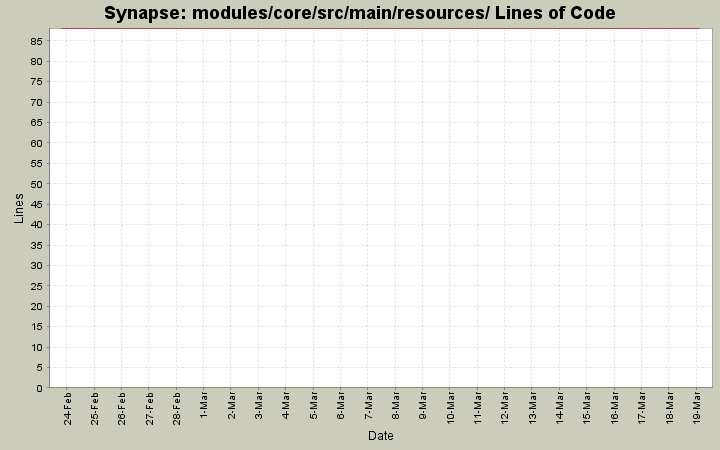The height and width of the screenshot is (450, 720).
Task: Click the '25-Feb' date tick label
Action: point(95,408)
